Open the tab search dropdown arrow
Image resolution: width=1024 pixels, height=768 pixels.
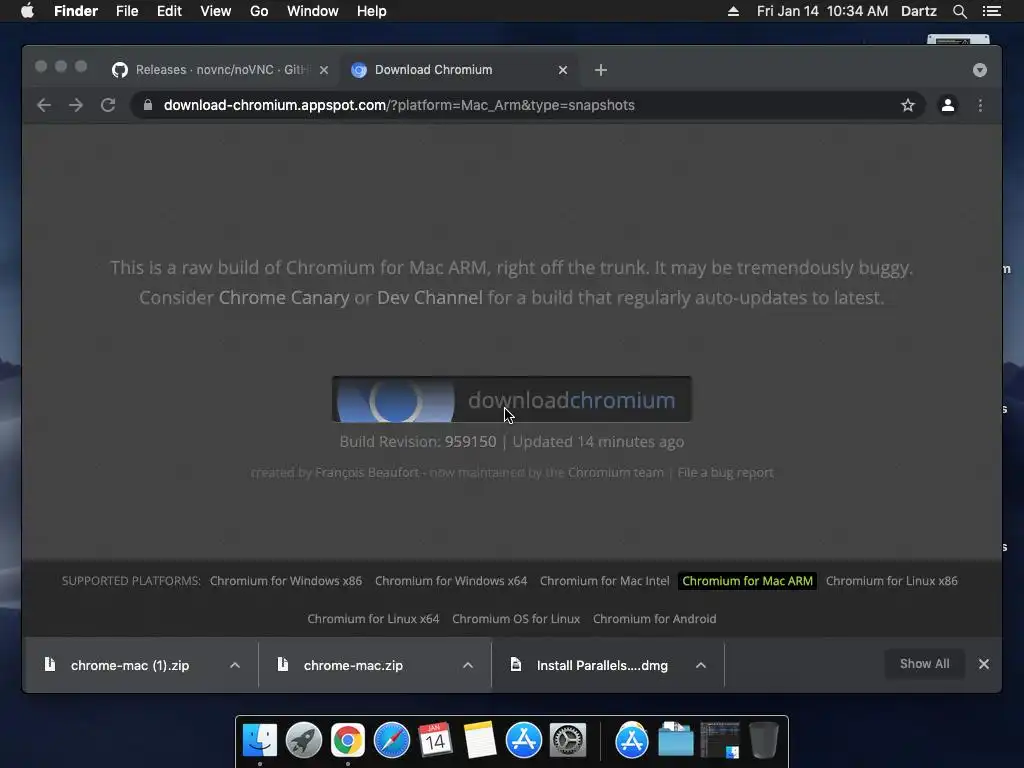pyautogui.click(x=980, y=70)
